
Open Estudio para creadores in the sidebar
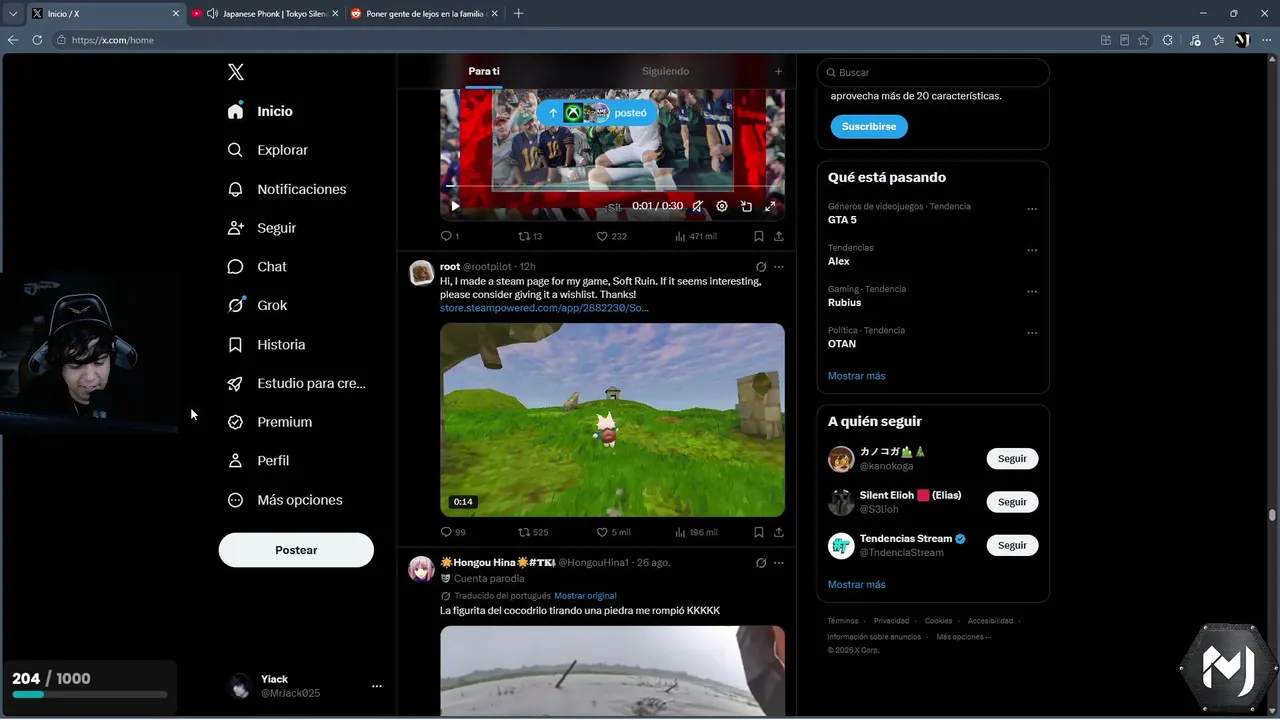coord(297,383)
